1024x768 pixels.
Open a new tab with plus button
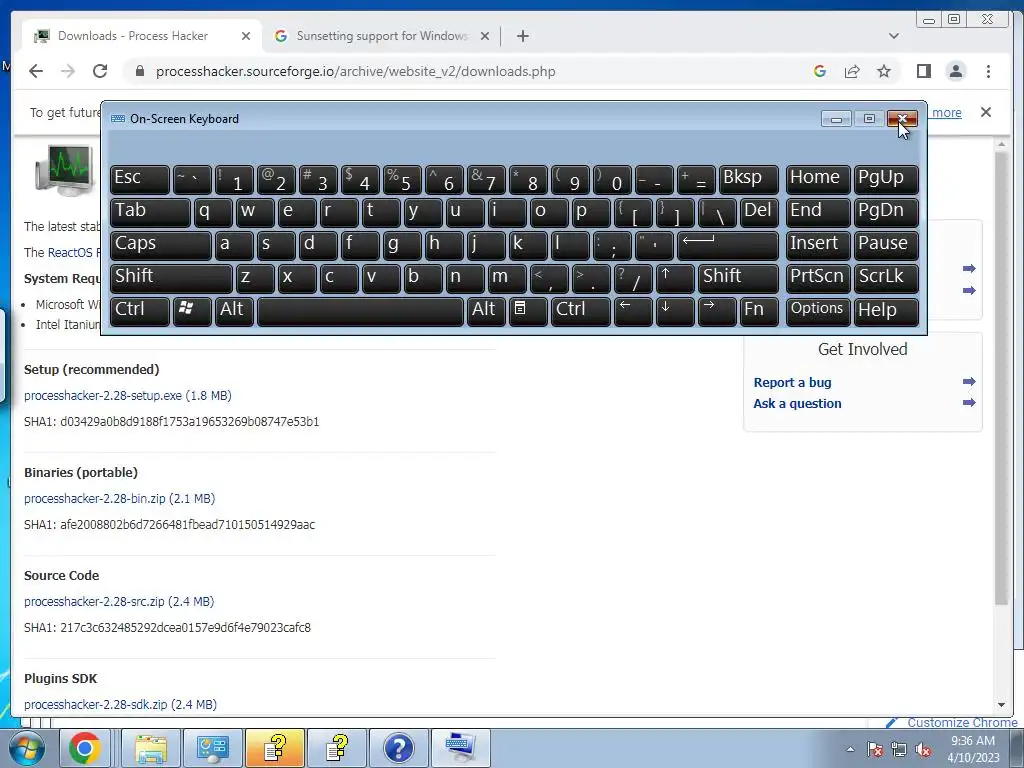522,36
